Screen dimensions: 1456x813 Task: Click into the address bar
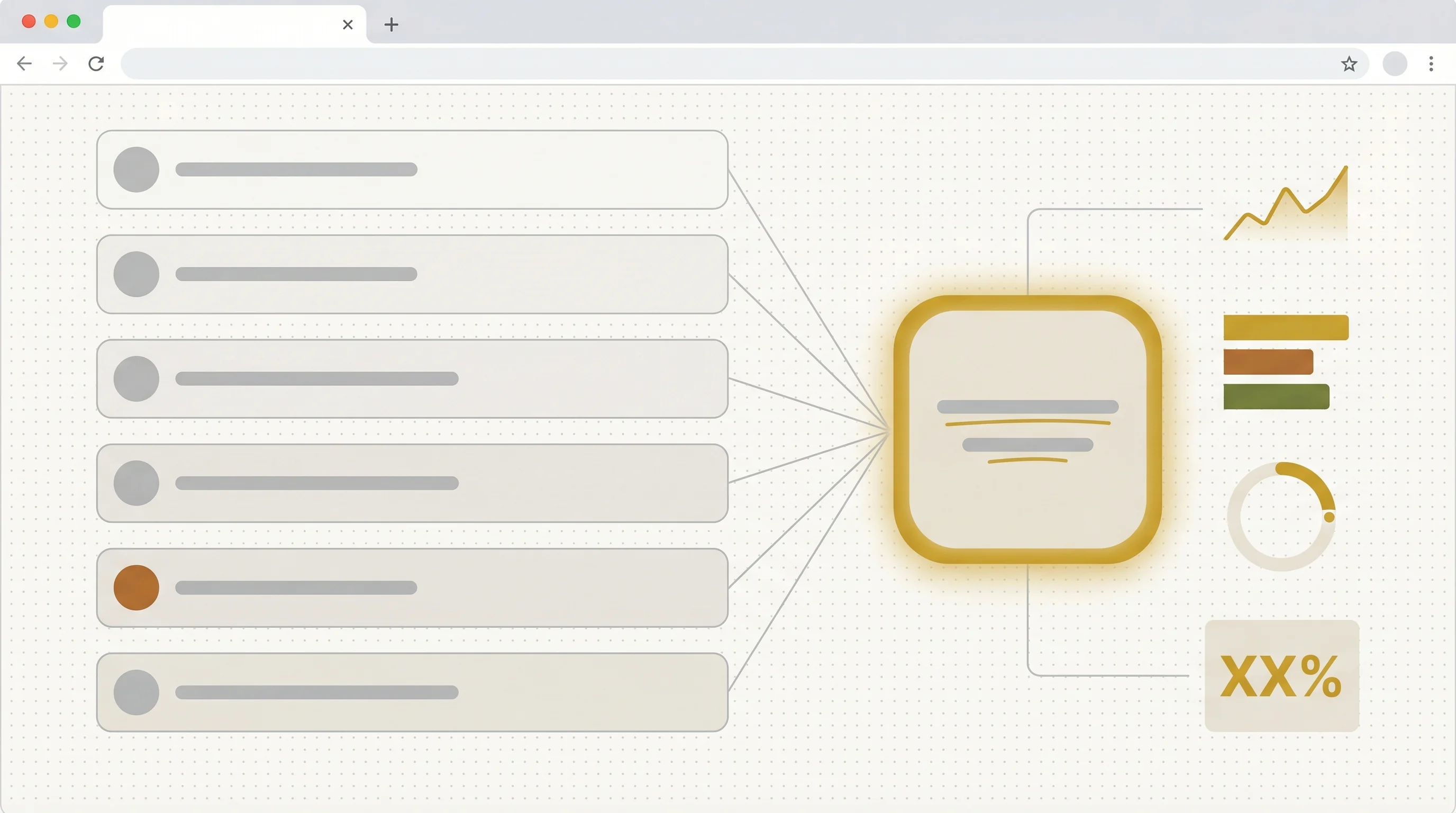pyautogui.click(x=744, y=64)
